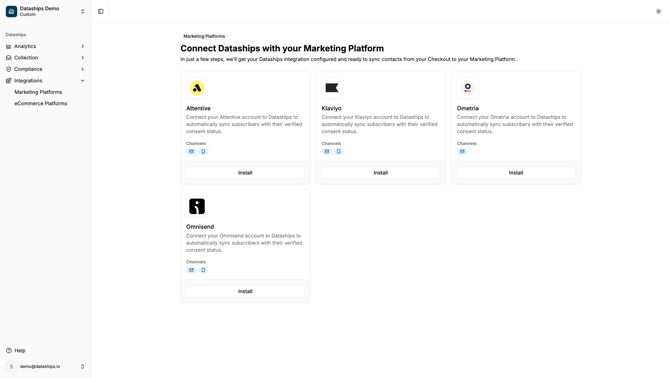Click the Attentive card description text
The width and height of the screenshot is (670, 378).
tap(244, 124)
